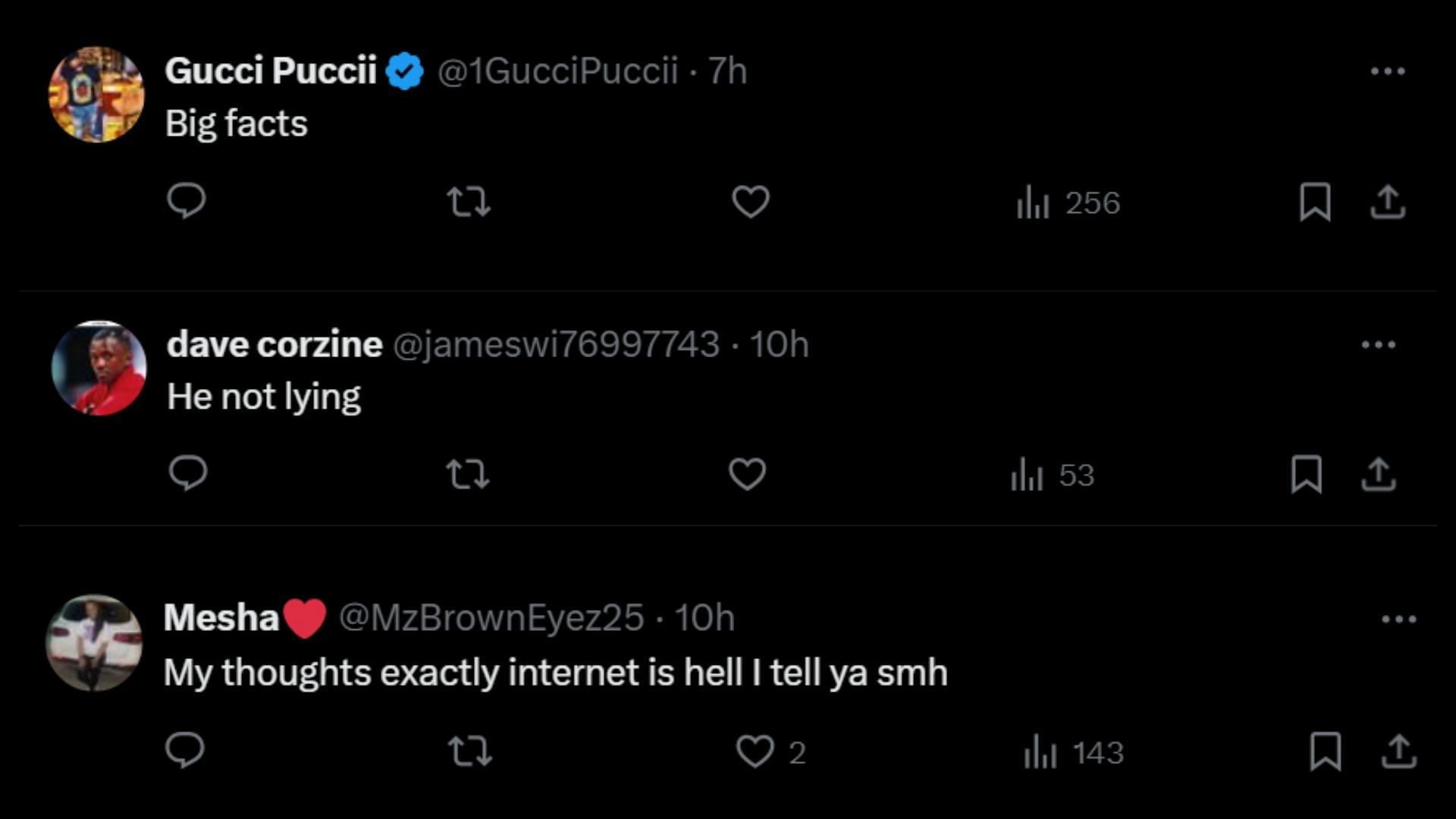Open the dave corzine display name
The height and width of the screenshot is (819, 1456).
tap(275, 345)
